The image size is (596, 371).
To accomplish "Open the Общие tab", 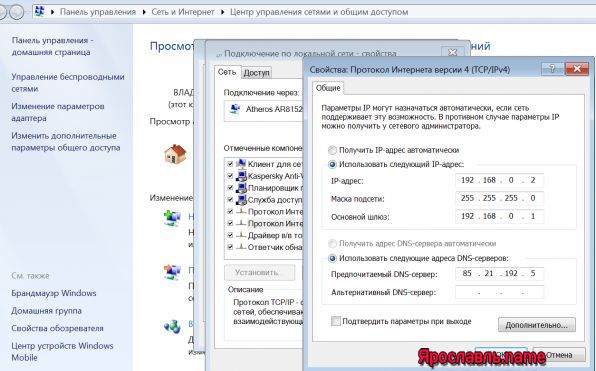I will tap(328, 88).
